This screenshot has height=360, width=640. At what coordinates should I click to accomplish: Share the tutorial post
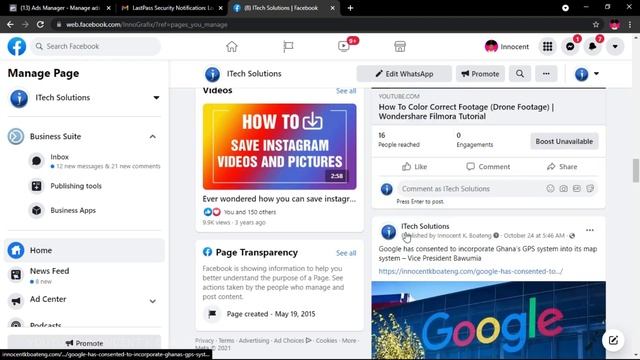point(562,167)
